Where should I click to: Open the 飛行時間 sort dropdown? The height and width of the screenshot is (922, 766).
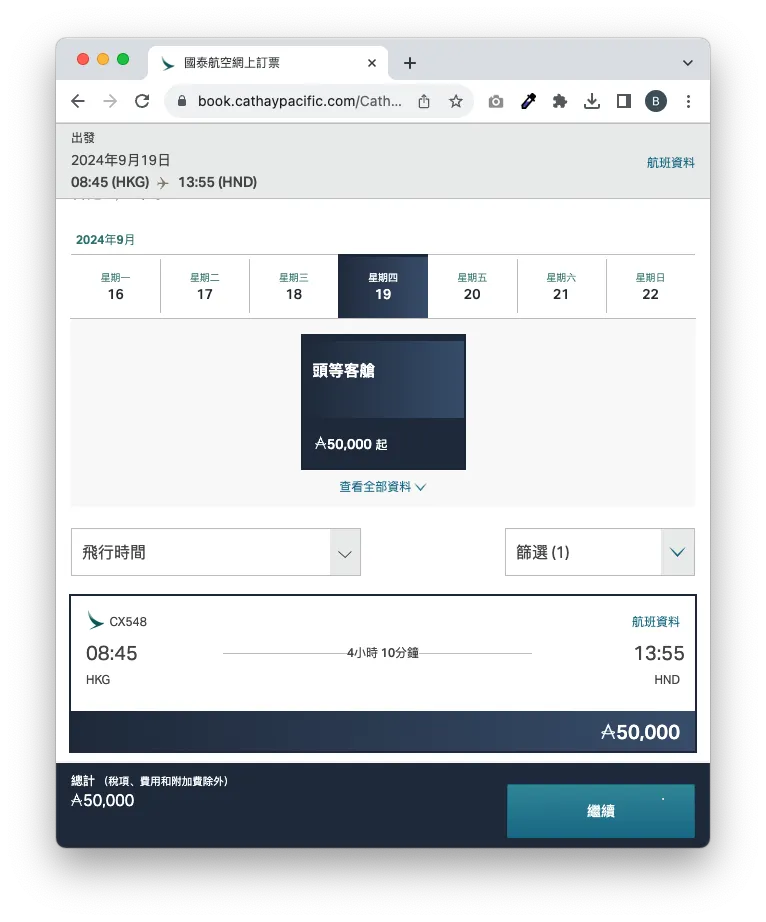[216, 552]
